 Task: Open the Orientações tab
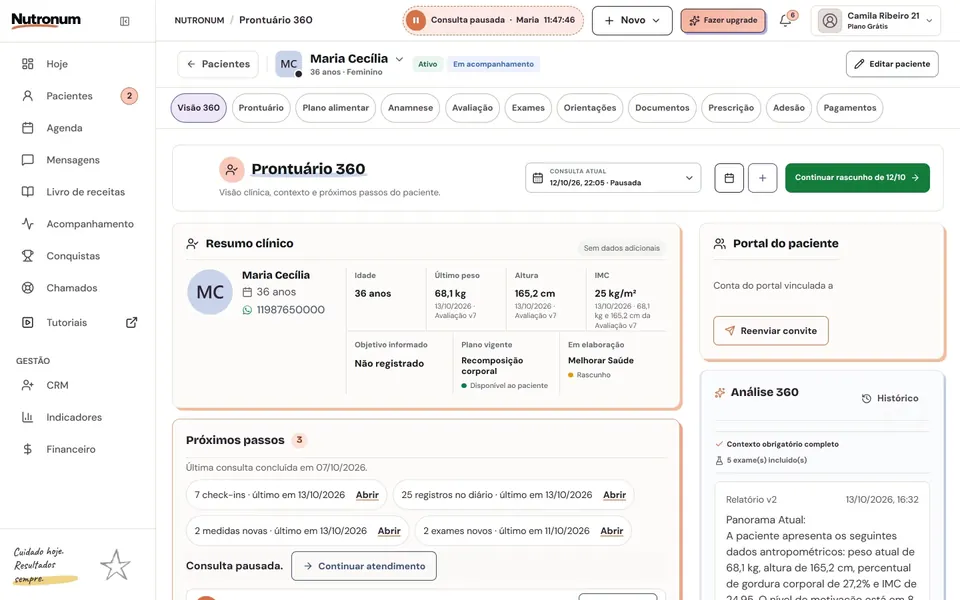tap(590, 108)
